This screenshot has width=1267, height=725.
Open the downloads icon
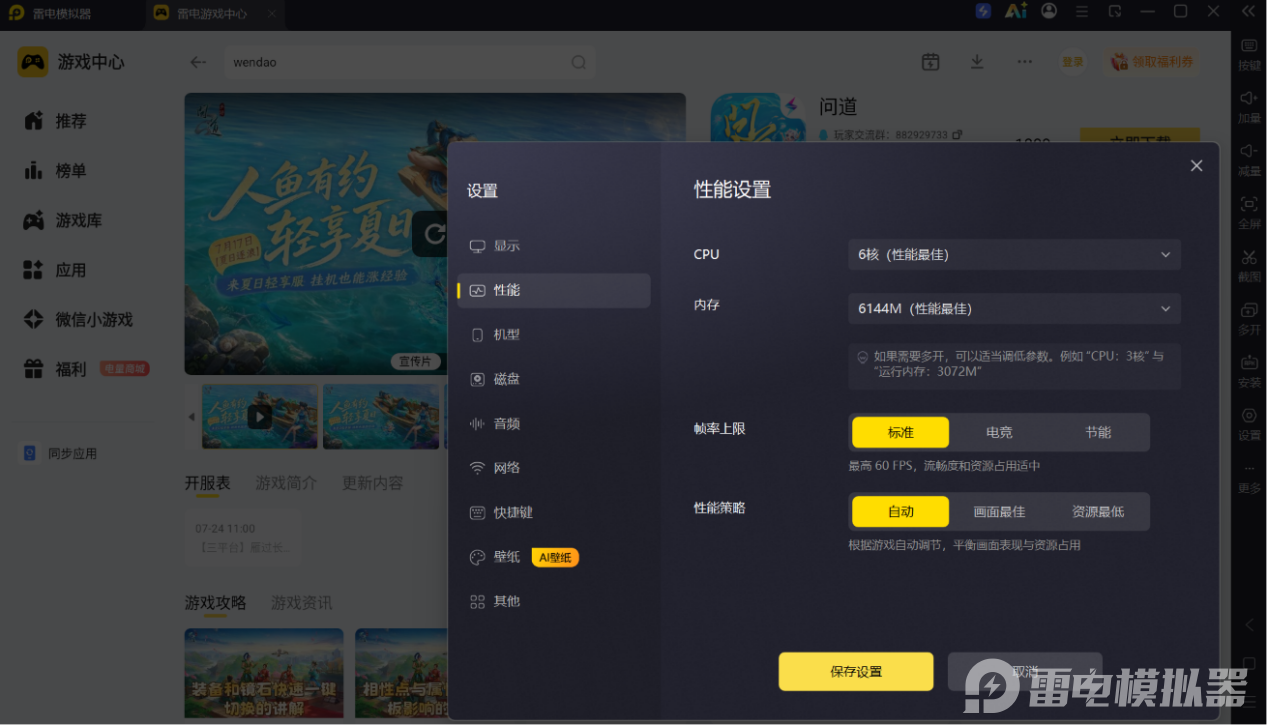[977, 62]
